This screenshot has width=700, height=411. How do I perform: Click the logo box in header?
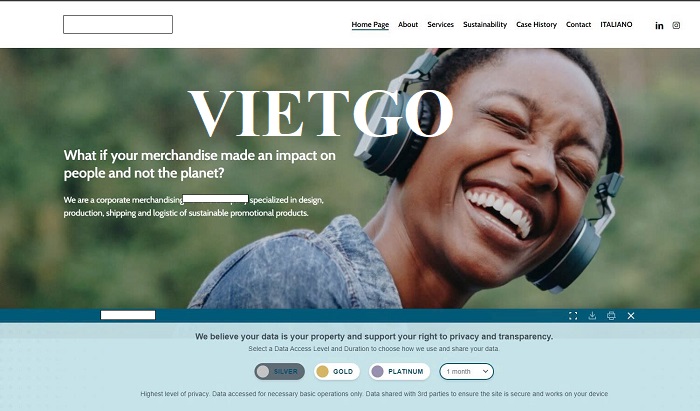tap(118, 25)
